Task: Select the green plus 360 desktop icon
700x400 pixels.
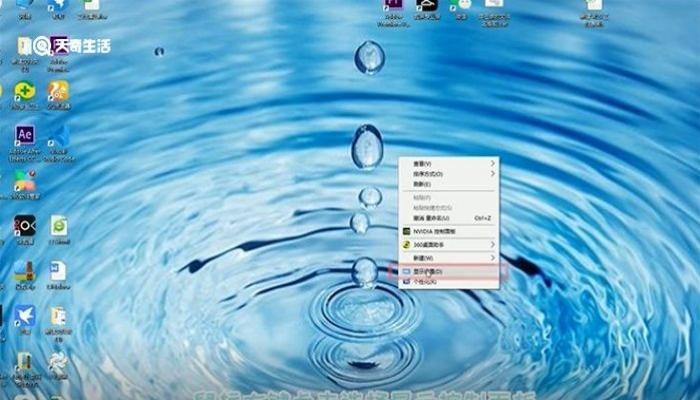Action: pos(25,91)
